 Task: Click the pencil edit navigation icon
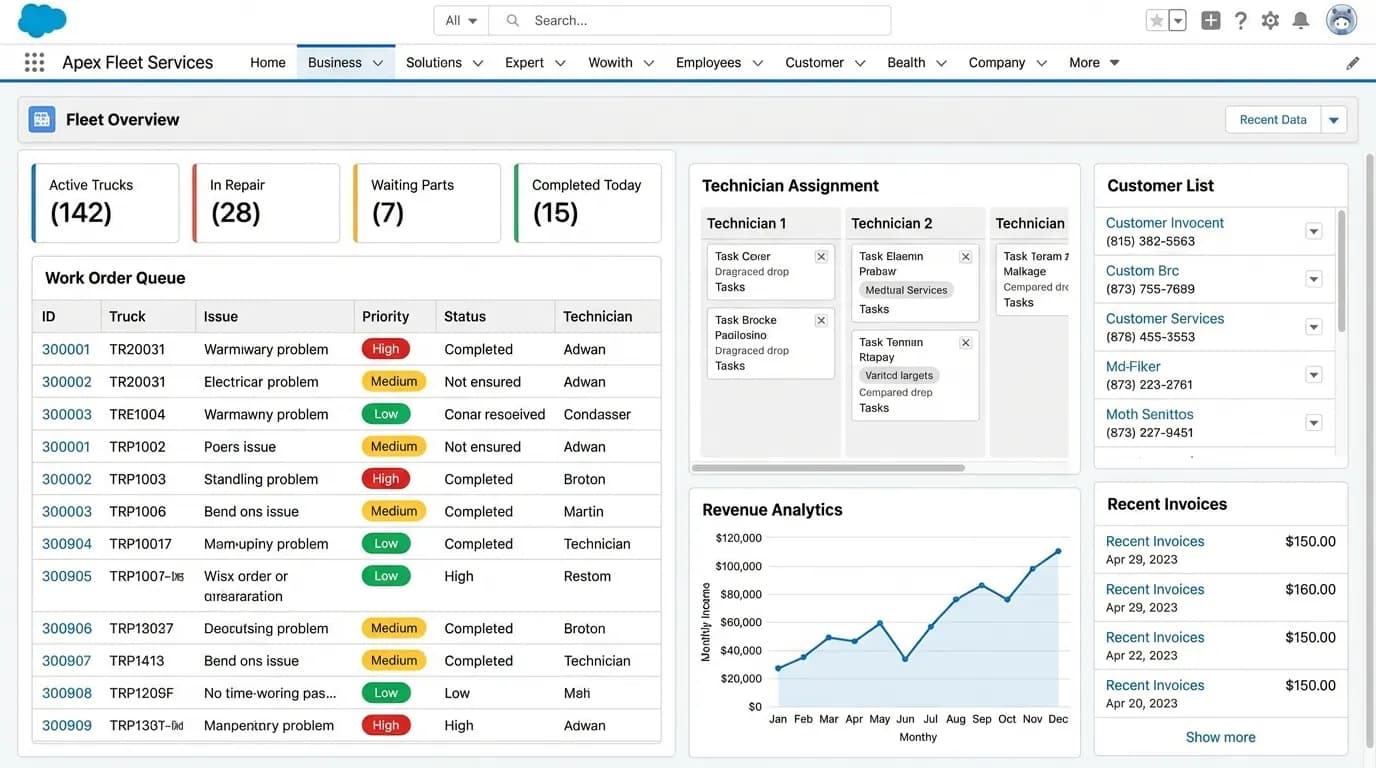point(1353,63)
